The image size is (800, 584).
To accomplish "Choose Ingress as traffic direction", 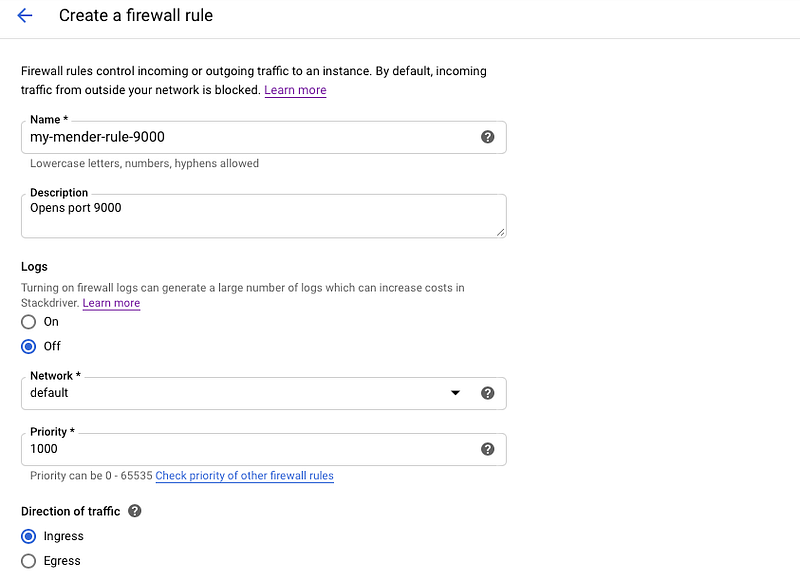I will 29,536.
